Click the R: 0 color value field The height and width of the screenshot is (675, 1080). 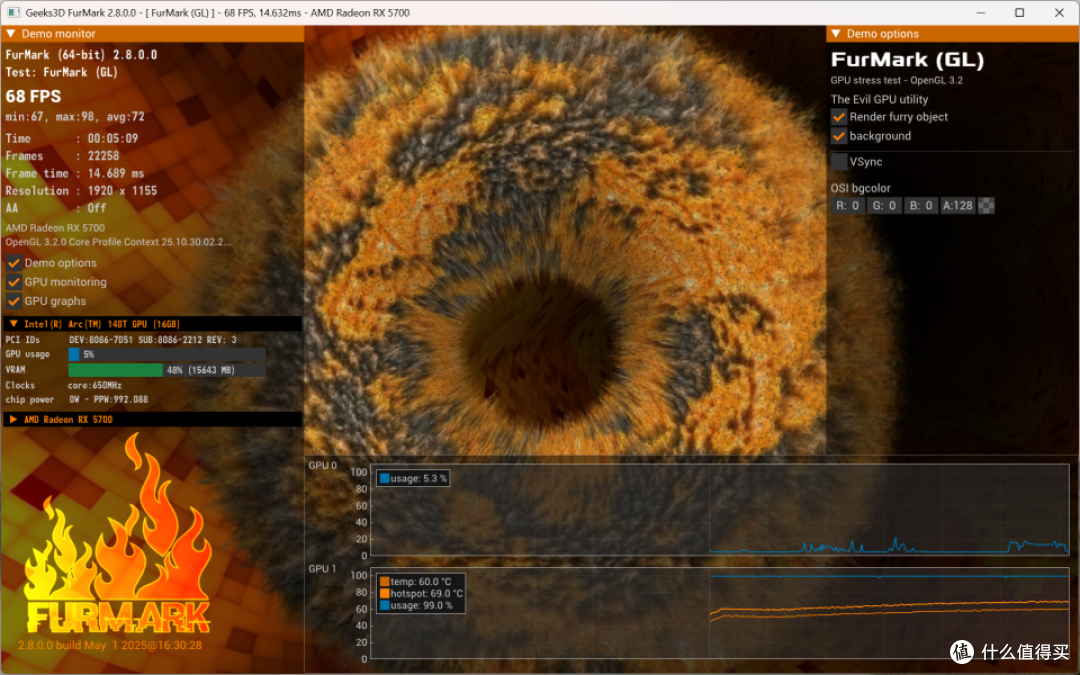point(847,205)
